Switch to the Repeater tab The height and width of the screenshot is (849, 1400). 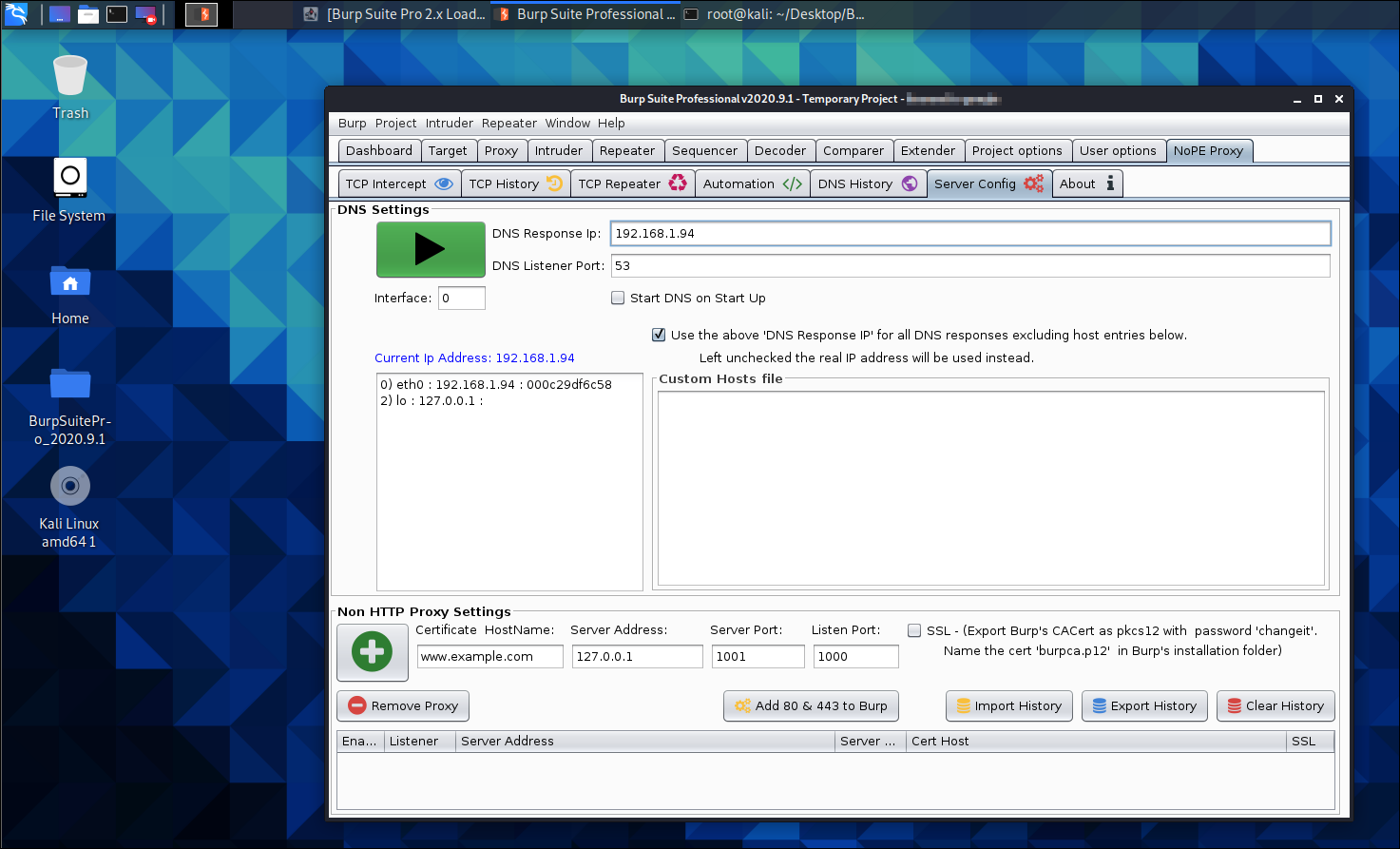tap(627, 150)
